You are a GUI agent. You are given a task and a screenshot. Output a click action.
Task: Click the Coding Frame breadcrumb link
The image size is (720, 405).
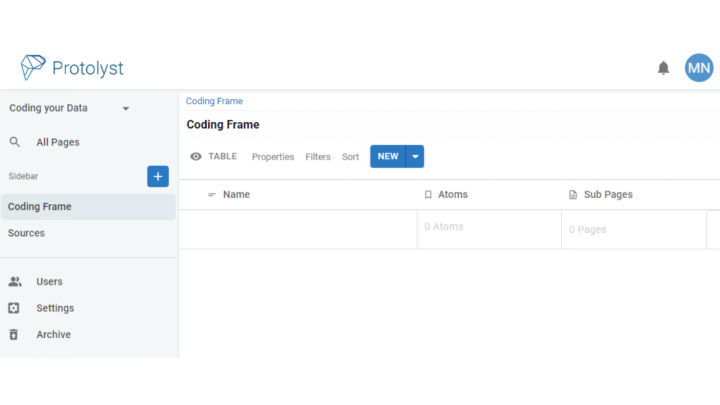click(x=214, y=101)
